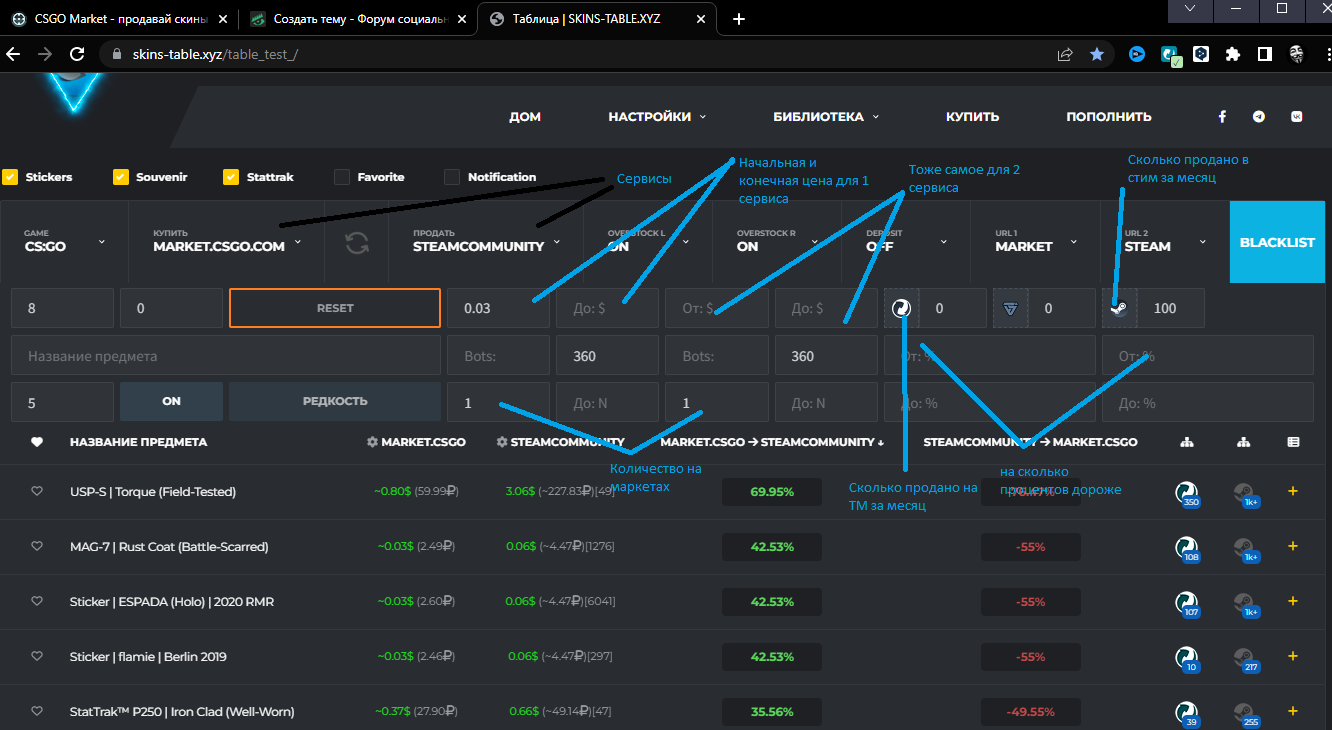Screen dimensions: 1332x730
Task: Open Steam icon with 255 badge
Action: (x=1246, y=713)
